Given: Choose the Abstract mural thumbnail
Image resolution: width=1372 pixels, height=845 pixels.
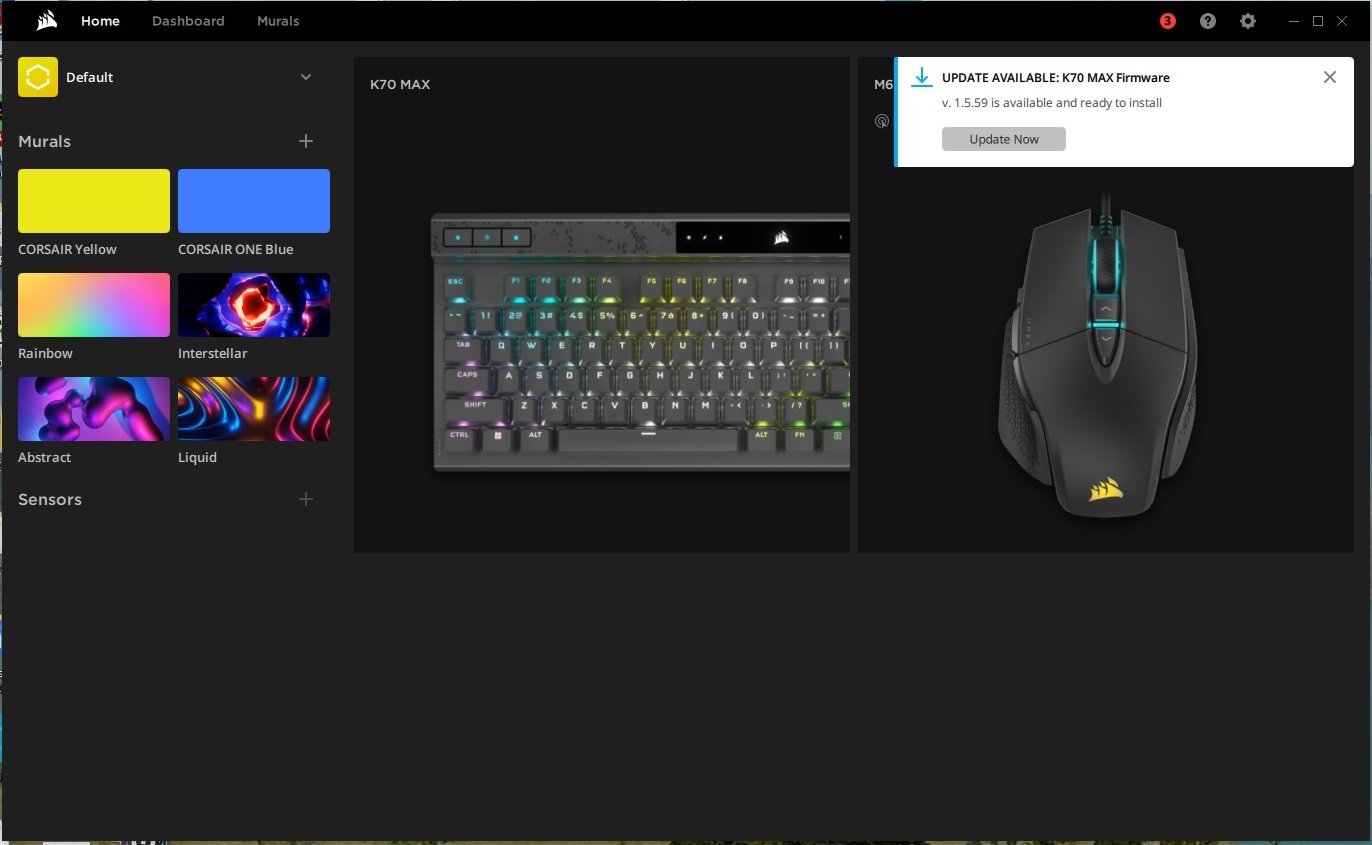Looking at the screenshot, I should pyautogui.click(x=94, y=409).
